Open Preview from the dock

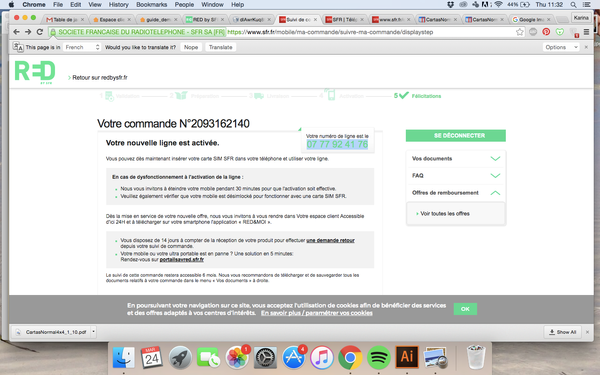point(435,358)
